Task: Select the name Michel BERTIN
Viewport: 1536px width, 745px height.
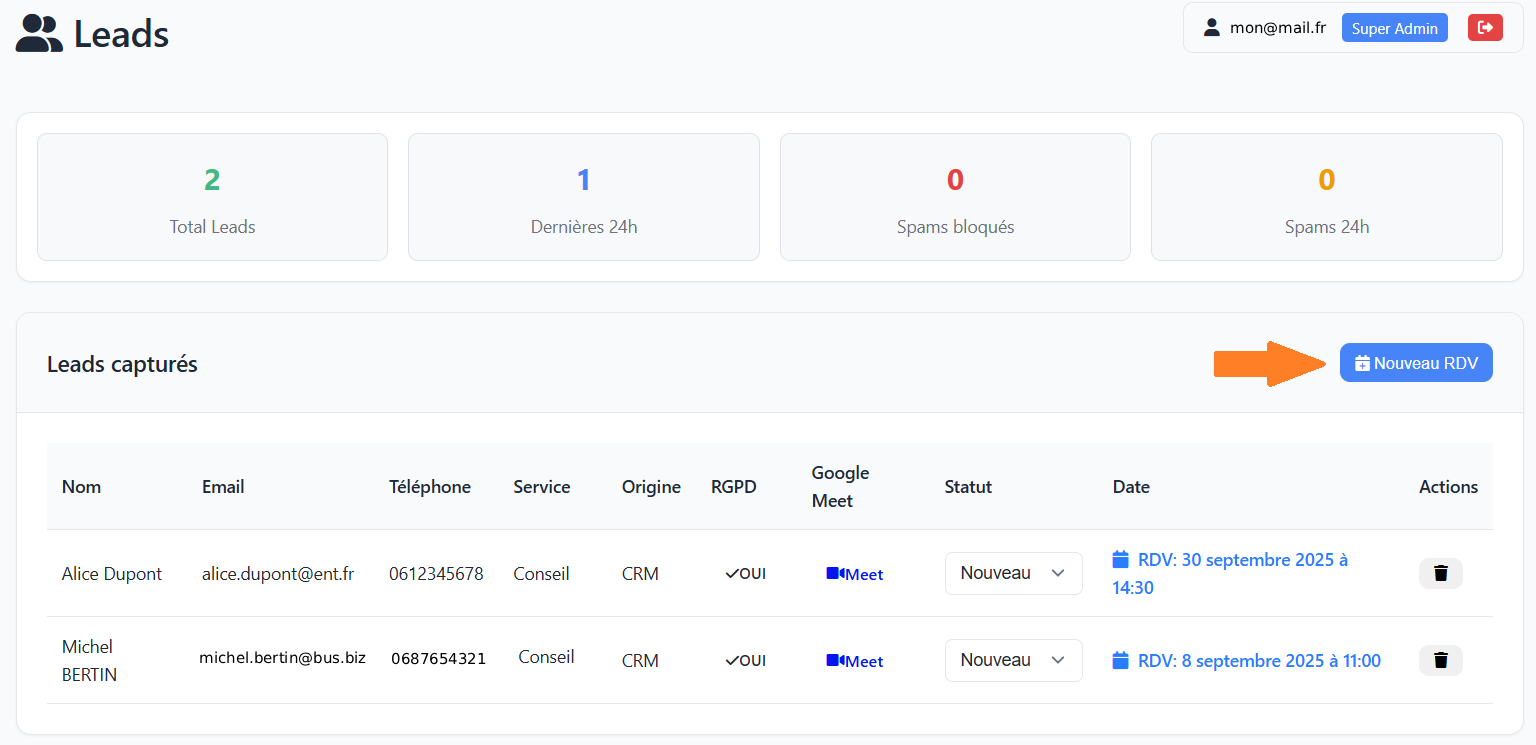Action: coord(89,660)
